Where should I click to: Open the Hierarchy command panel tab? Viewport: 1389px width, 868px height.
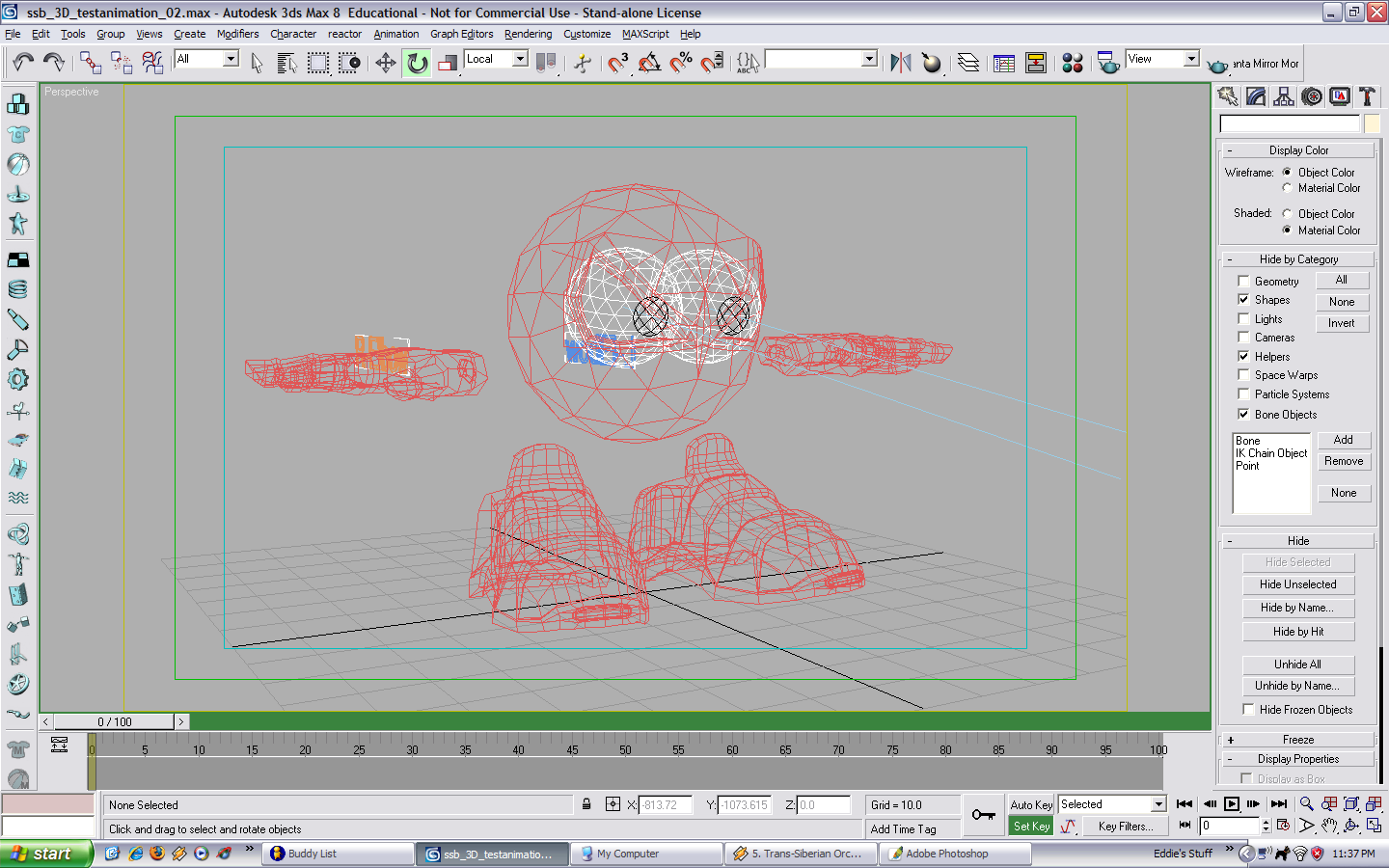coord(1284,96)
